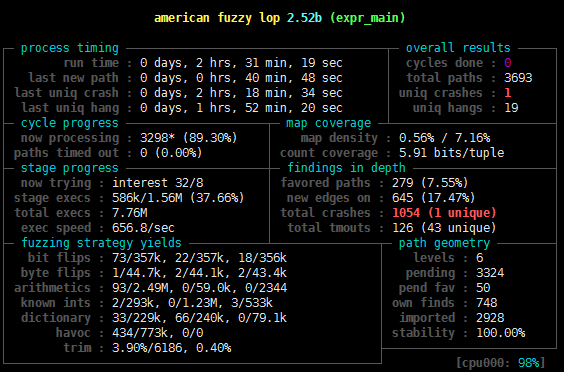Click uniq hangs value '19'
564x372 pixels.
pyautogui.click(x=511, y=108)
